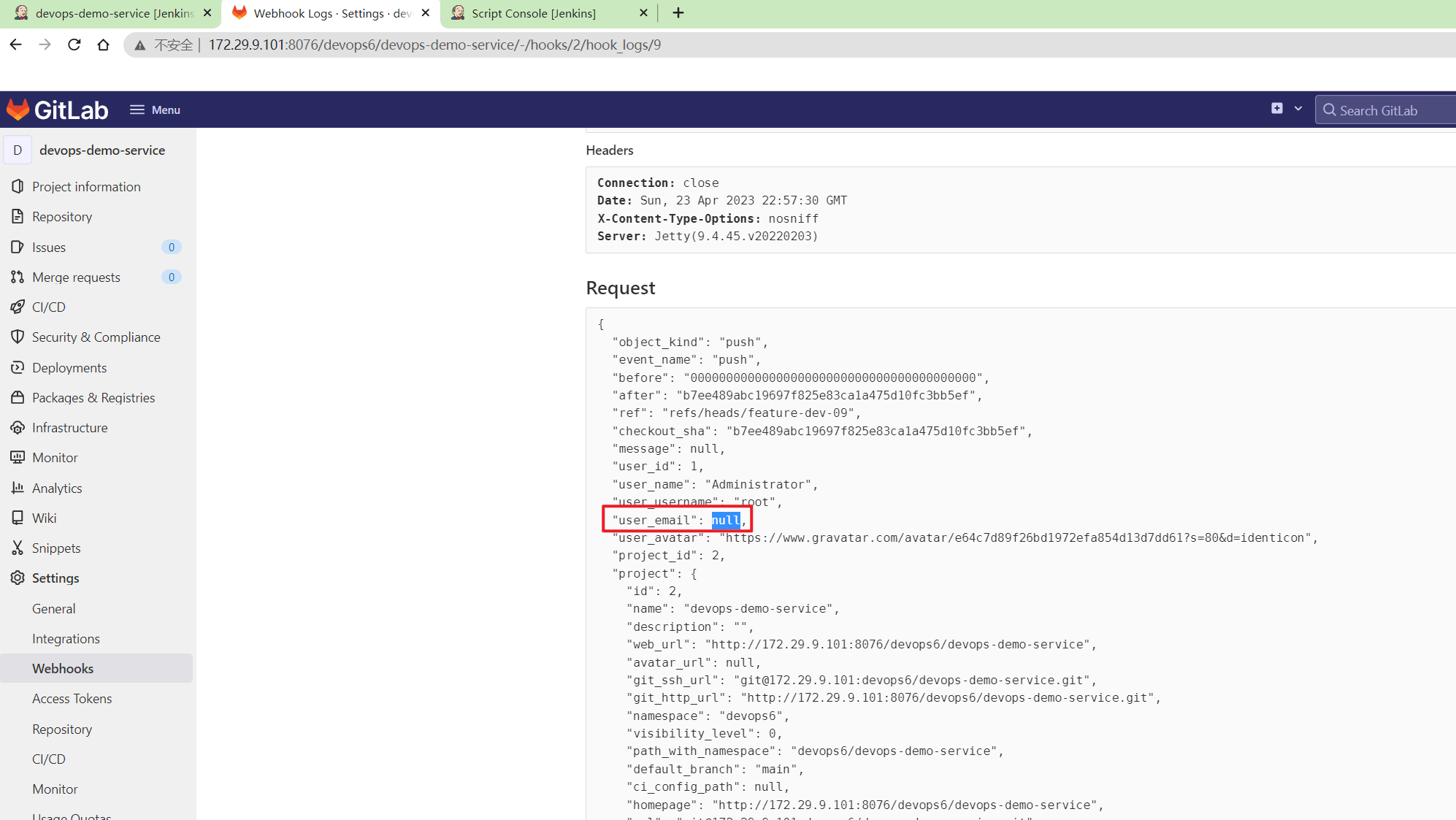The image size is (1456, 820).
Task: Click the Monitor screen icon
Action: pyautogui.click(x=18, y=457)
